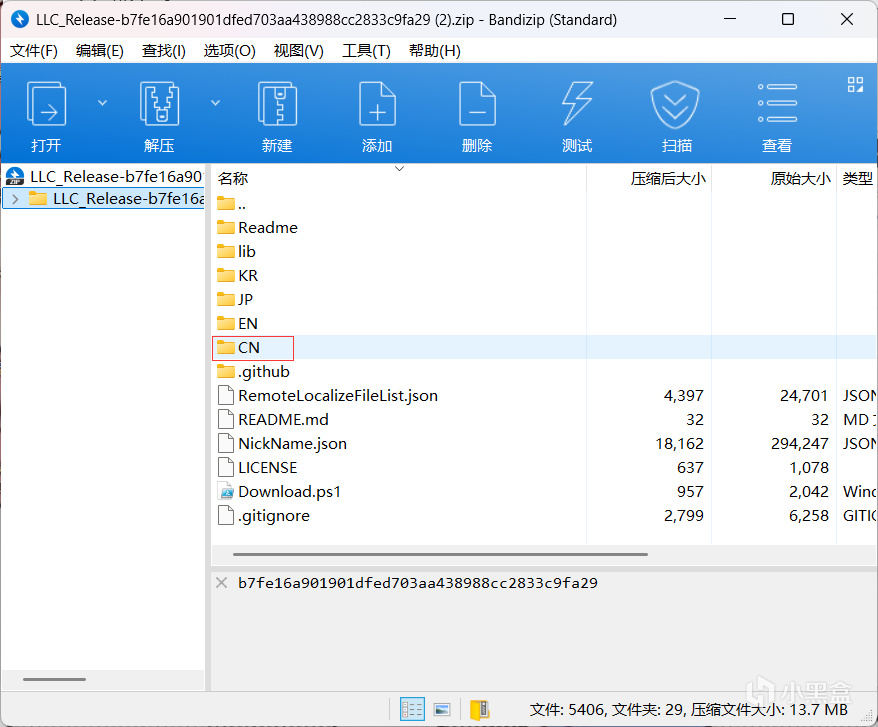
Task: Expand the LLC_Release folder tree node
Action: pos(15,199)
